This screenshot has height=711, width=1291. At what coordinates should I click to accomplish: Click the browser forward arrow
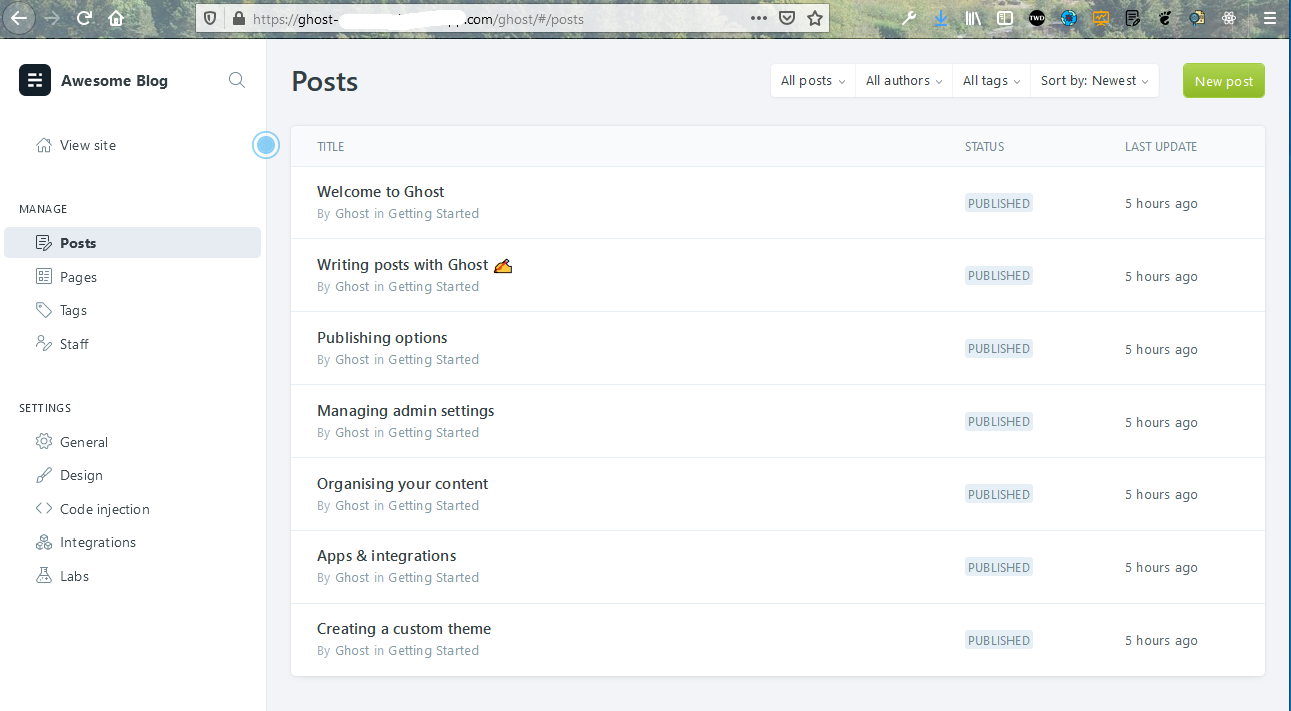(52, 18)
